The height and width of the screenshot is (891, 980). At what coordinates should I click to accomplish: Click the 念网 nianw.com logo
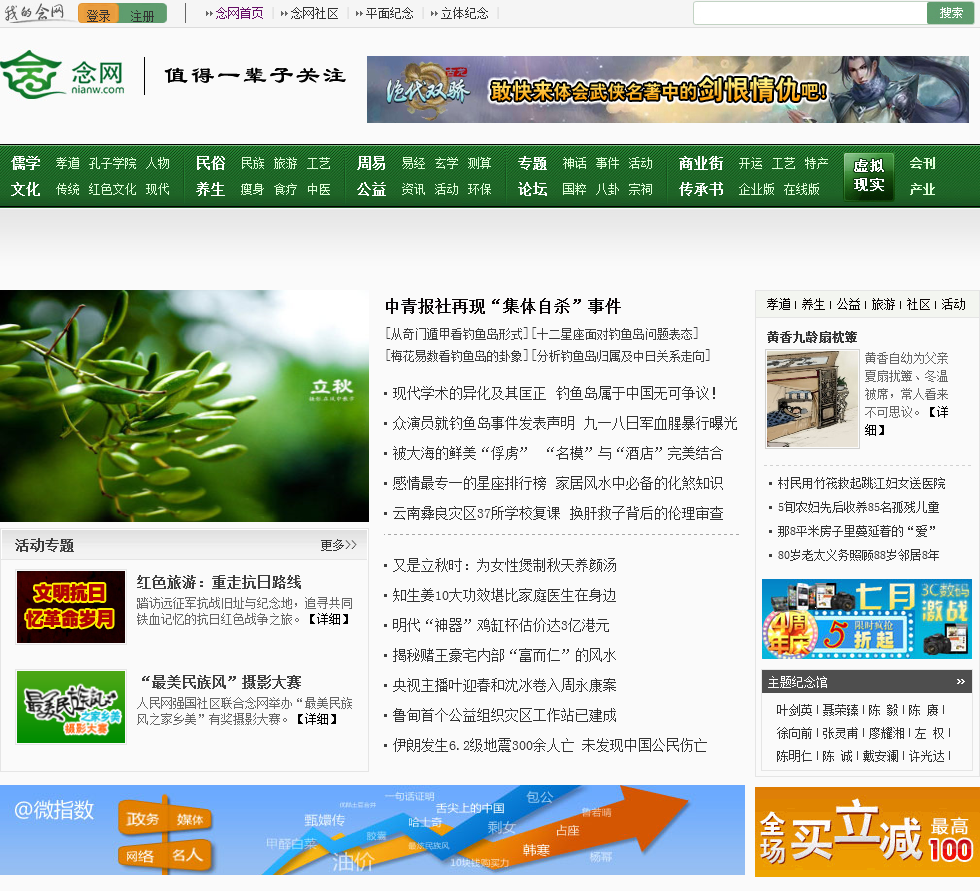pyautogui.click(x=62, y=75)
